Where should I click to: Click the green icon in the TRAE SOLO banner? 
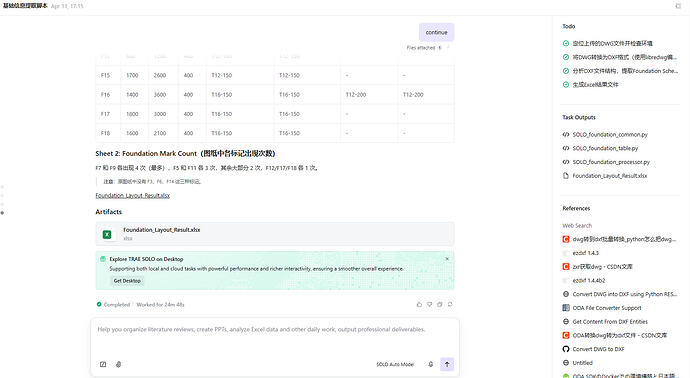pyautogui.click(x=103, y=259)
